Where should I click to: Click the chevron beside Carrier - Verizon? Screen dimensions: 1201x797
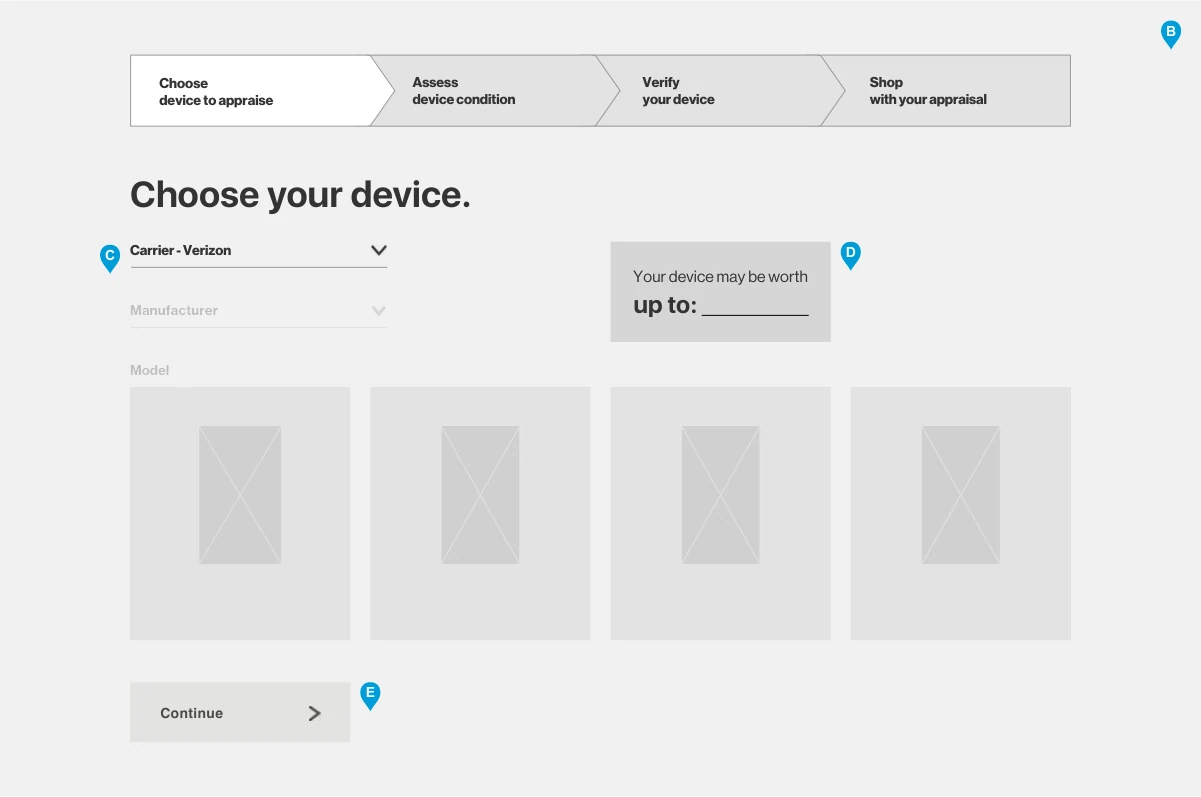click(x=378, y=250)
